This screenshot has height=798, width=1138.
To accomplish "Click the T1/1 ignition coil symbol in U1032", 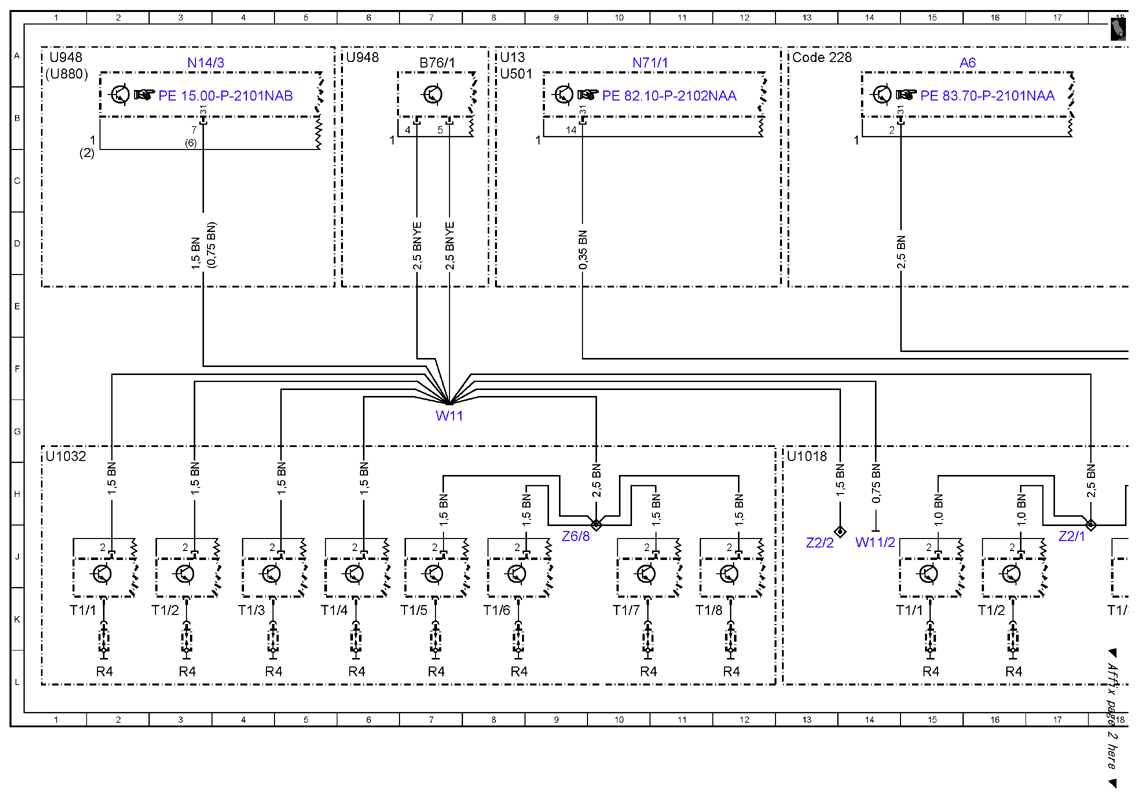I will [x=101, y=575].
